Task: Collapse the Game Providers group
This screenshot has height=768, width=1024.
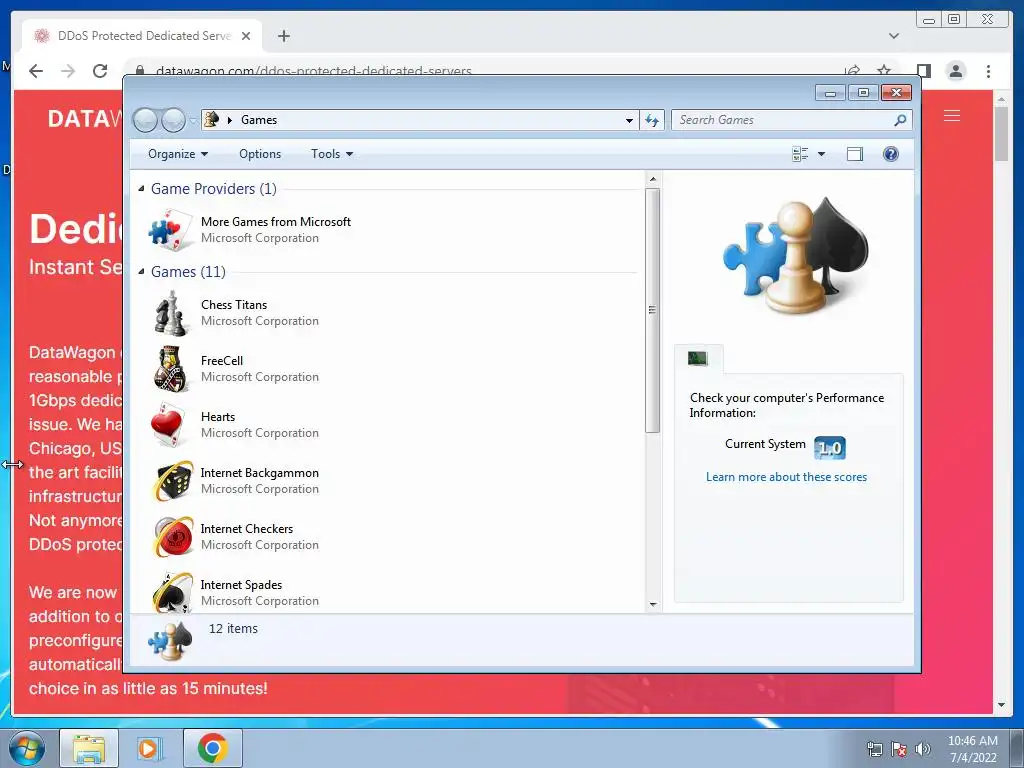Action: [x=142, y=189]
